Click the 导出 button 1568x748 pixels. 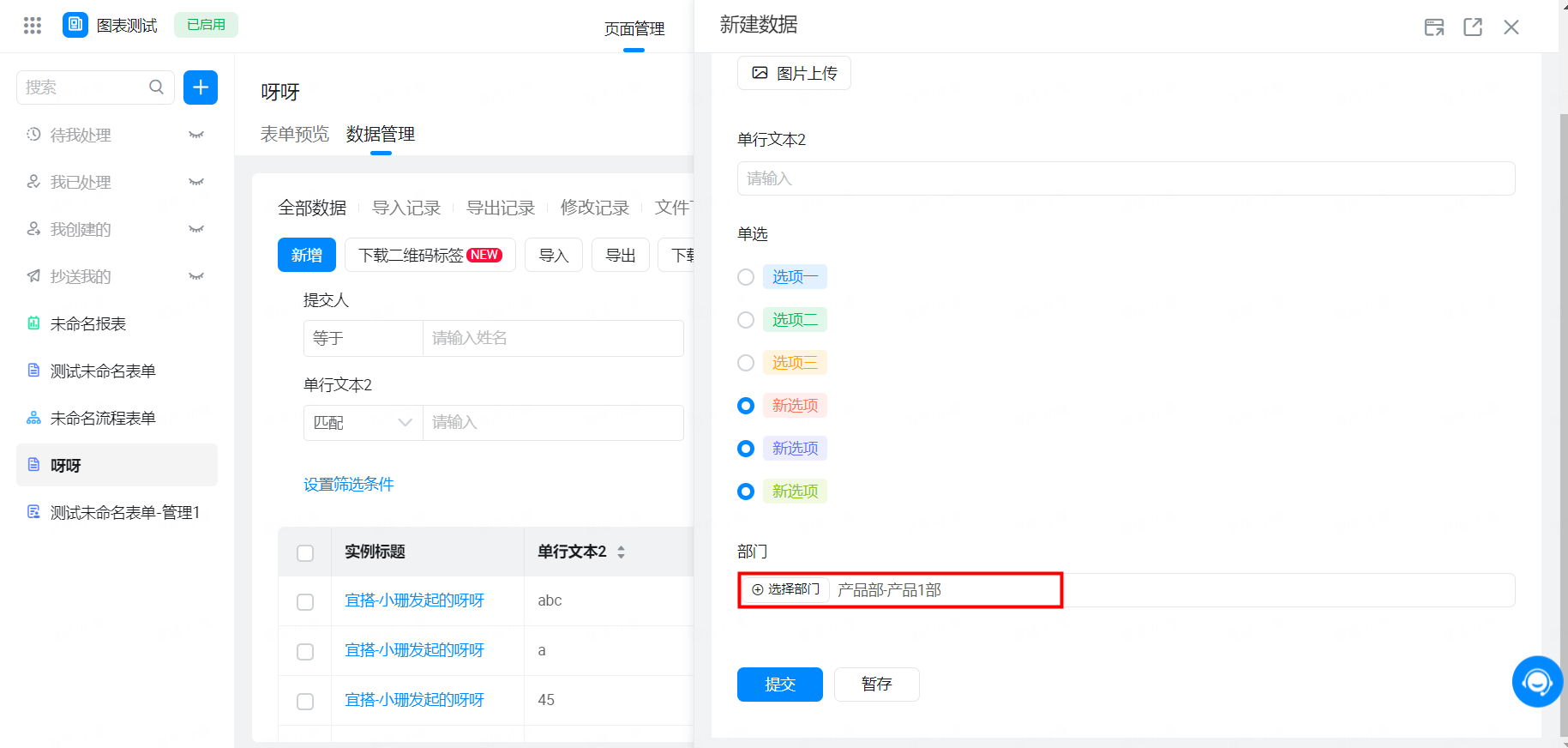(621, 255)
